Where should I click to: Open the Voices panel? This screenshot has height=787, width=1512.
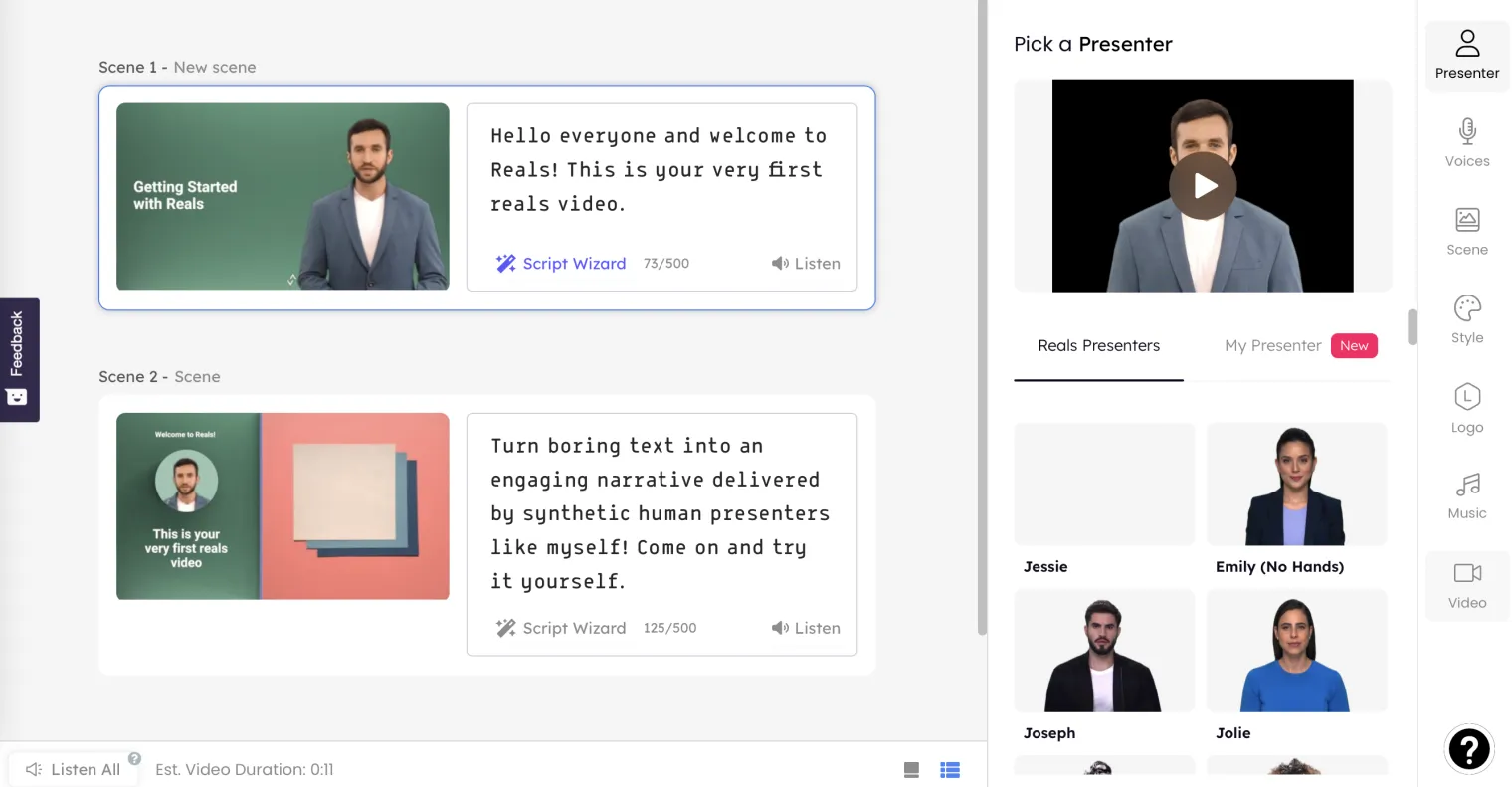tap(1467, 143)
